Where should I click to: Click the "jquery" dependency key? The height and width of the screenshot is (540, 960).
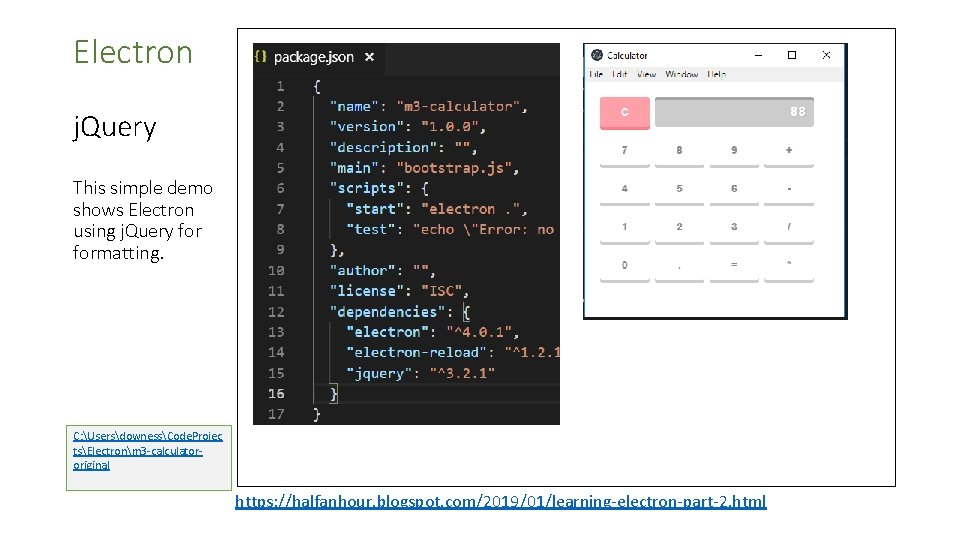tap(379, 373)
